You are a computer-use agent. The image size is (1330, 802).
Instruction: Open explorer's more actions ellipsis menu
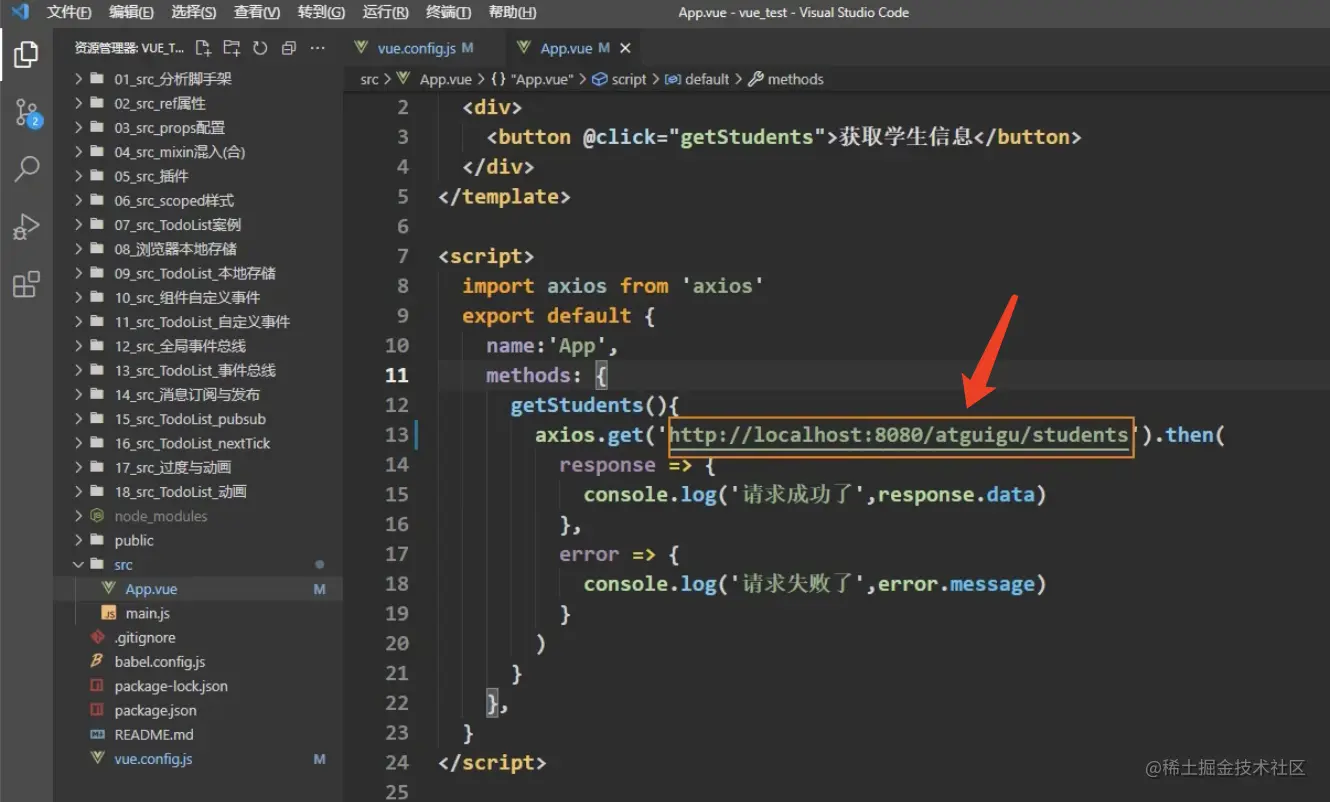click(318, 48)
